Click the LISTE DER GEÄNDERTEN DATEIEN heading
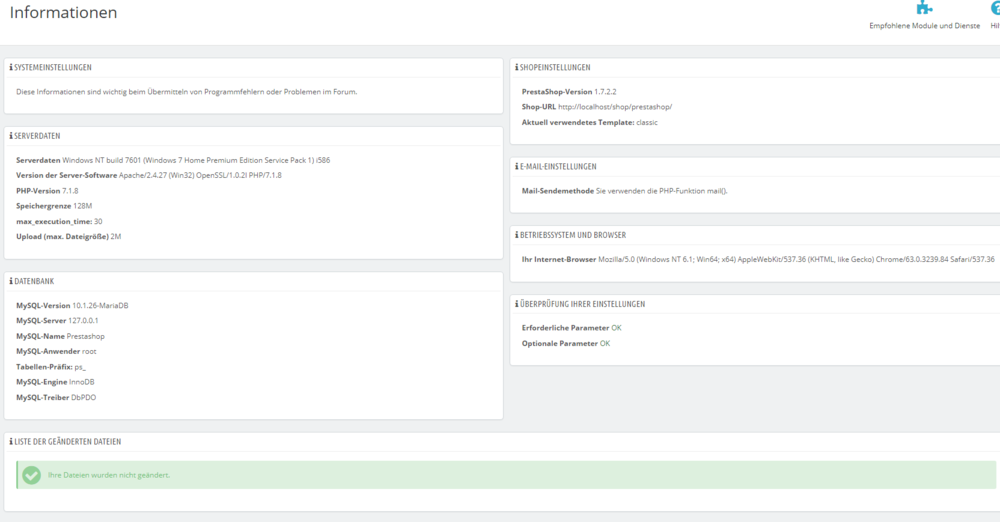Viewport: 1000px width, 522px height. pyautogui.click(x=68, y=442)
